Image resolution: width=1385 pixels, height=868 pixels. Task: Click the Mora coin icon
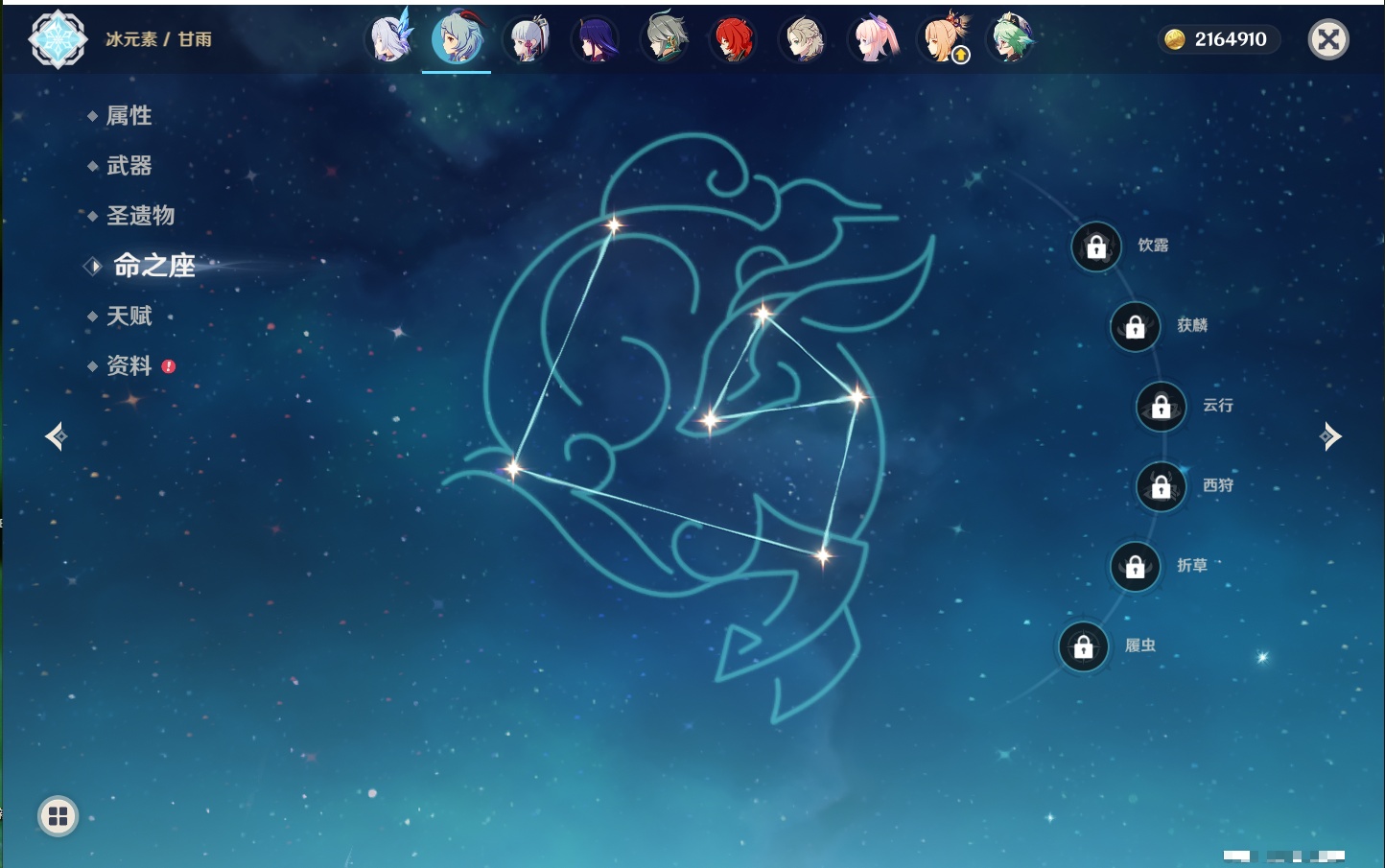point(1174,39)
